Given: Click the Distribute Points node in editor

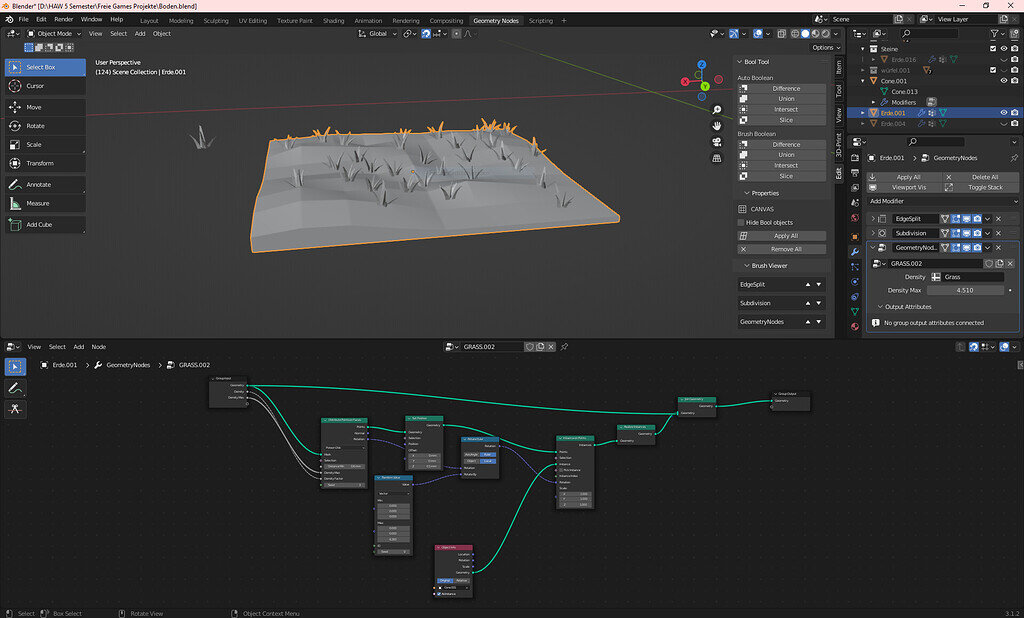Looking at the screenshot, I should 343,421.
